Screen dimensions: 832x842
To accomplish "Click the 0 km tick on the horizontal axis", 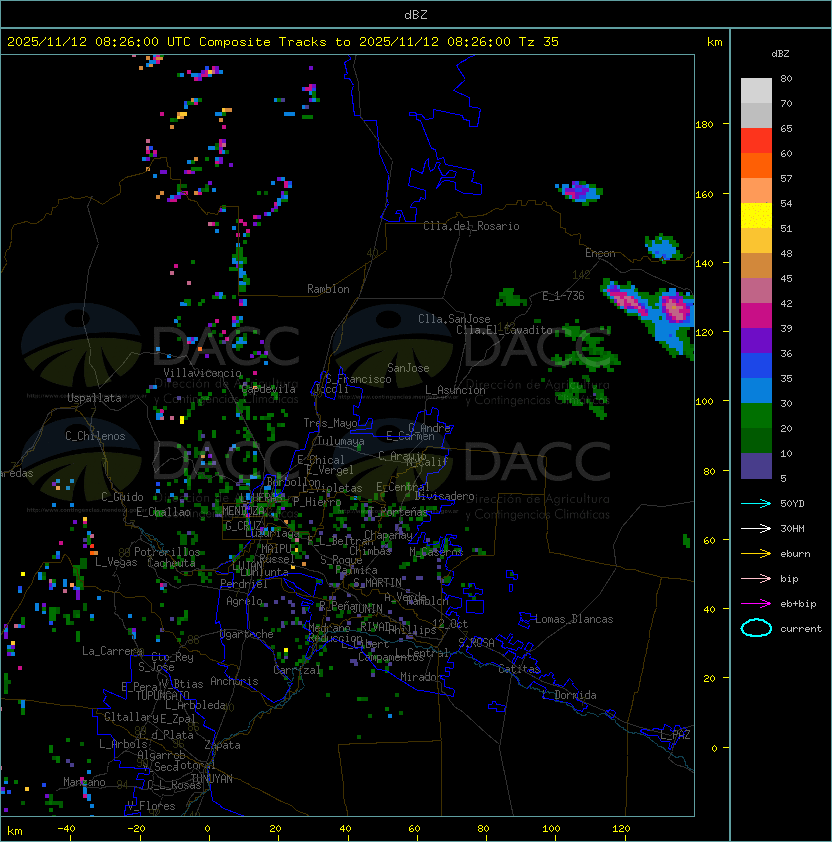I will 207,829.
